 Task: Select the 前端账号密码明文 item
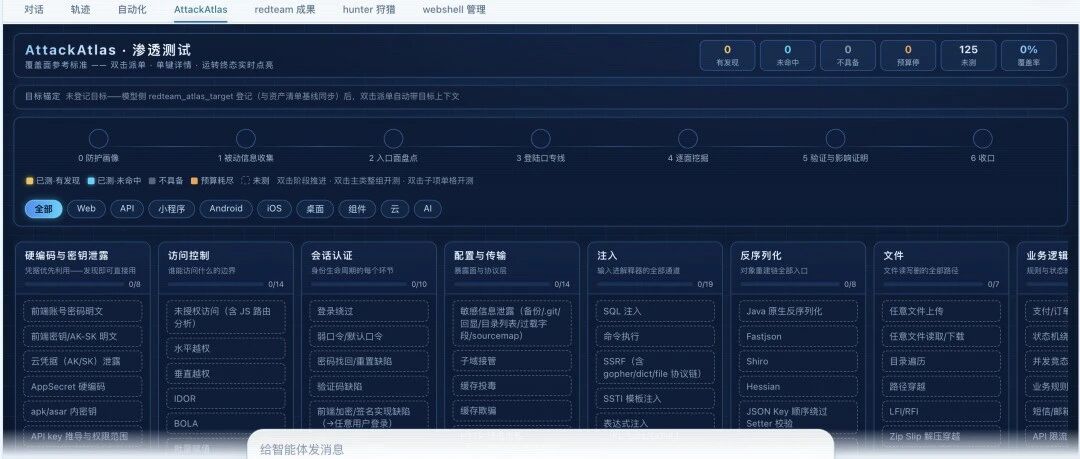[x=83, y=311]
